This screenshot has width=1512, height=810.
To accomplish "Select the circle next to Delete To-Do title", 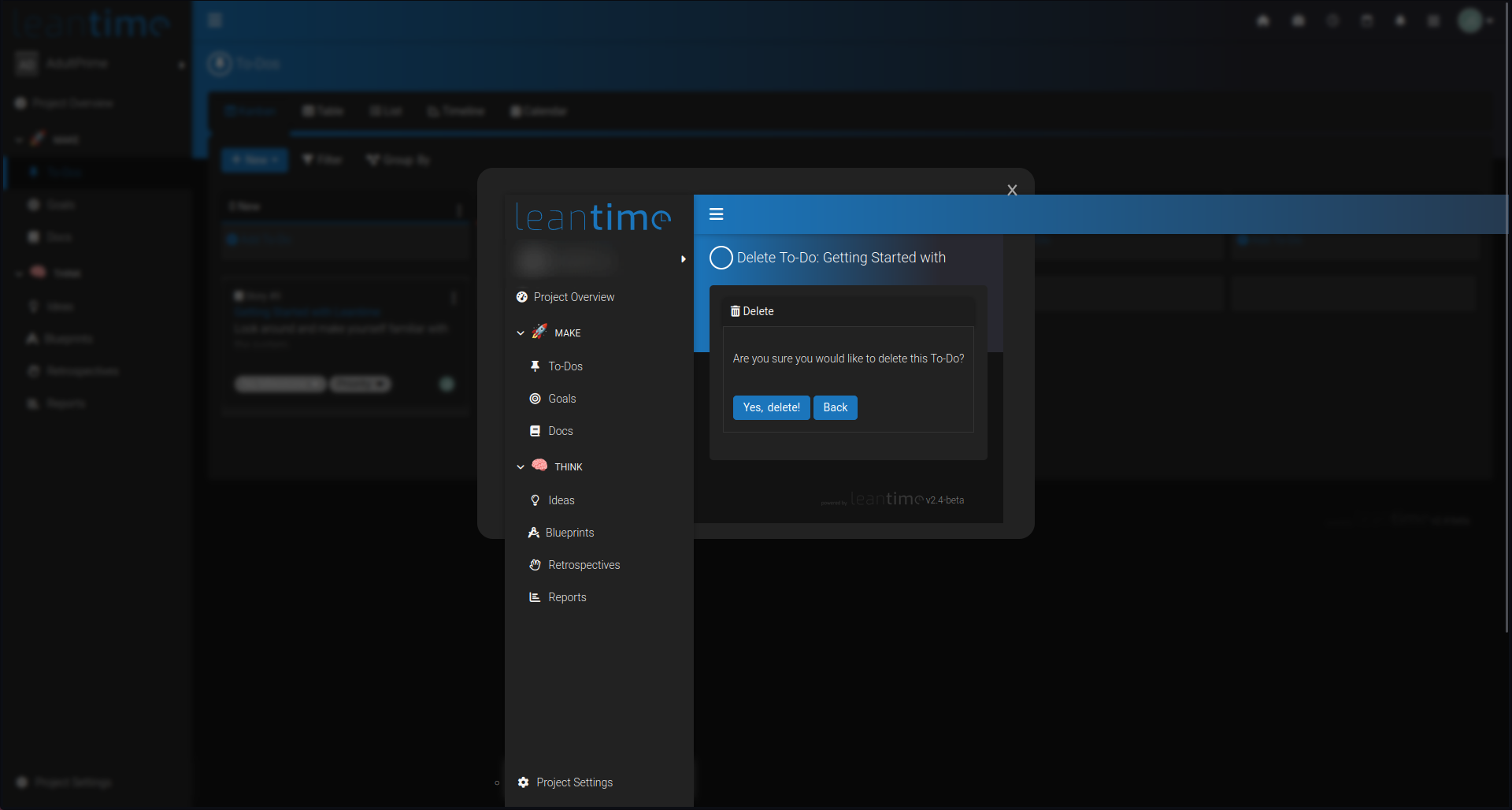I will tap(720, 258).
